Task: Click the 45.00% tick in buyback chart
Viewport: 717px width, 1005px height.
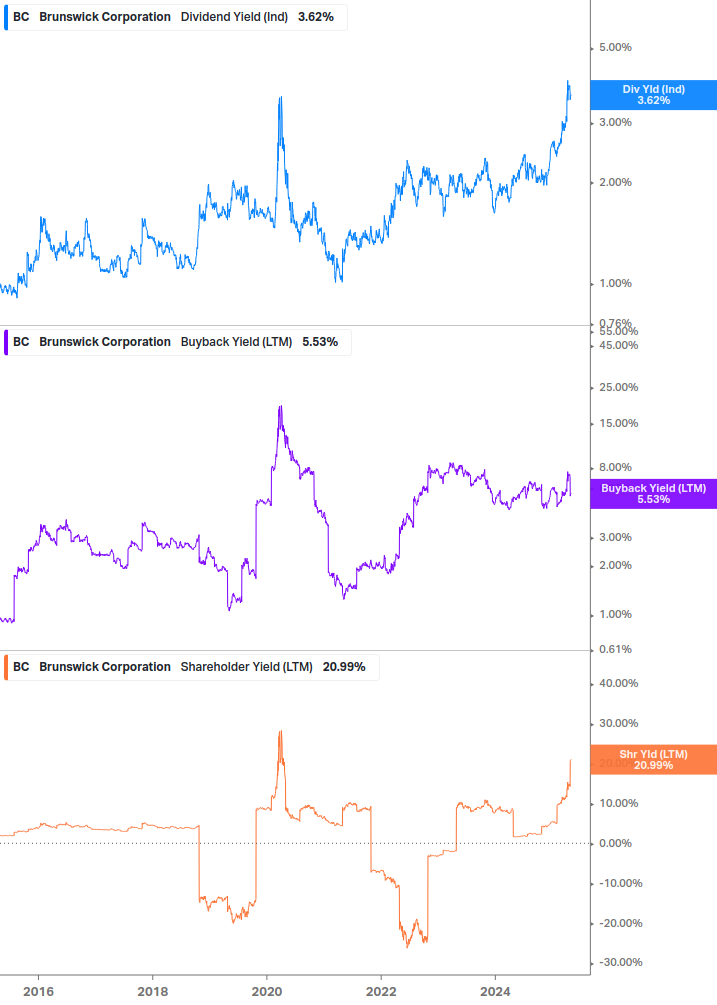Action: pos(618,345)
